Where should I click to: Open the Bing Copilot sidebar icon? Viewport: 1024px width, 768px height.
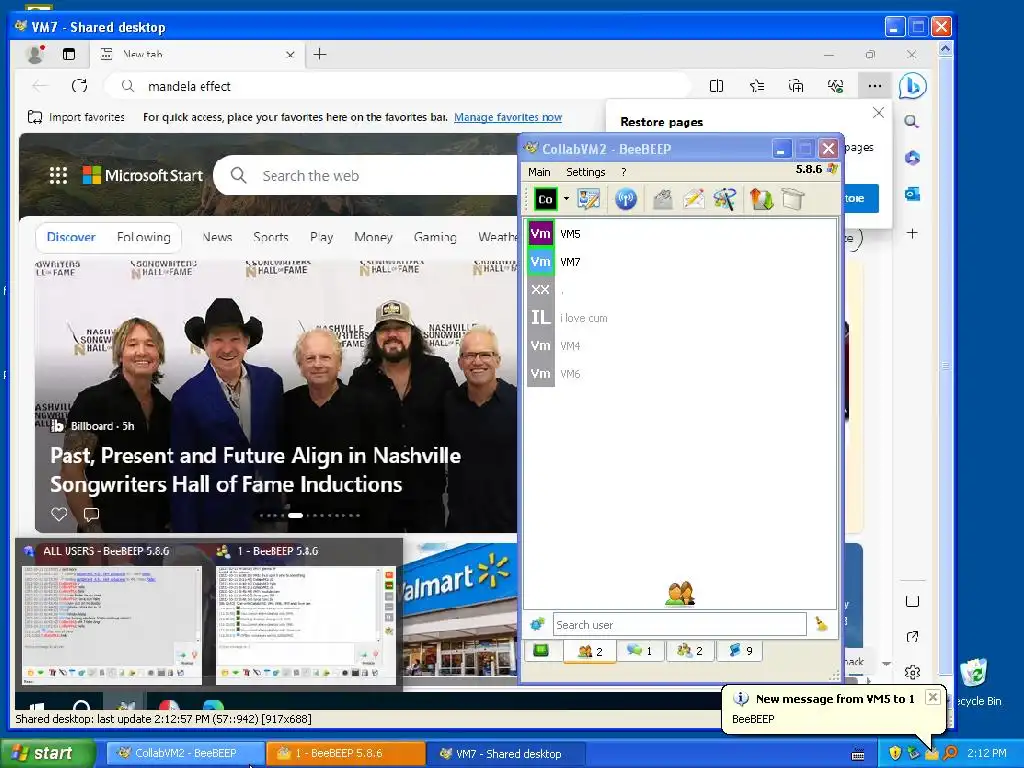pos(912,86)
